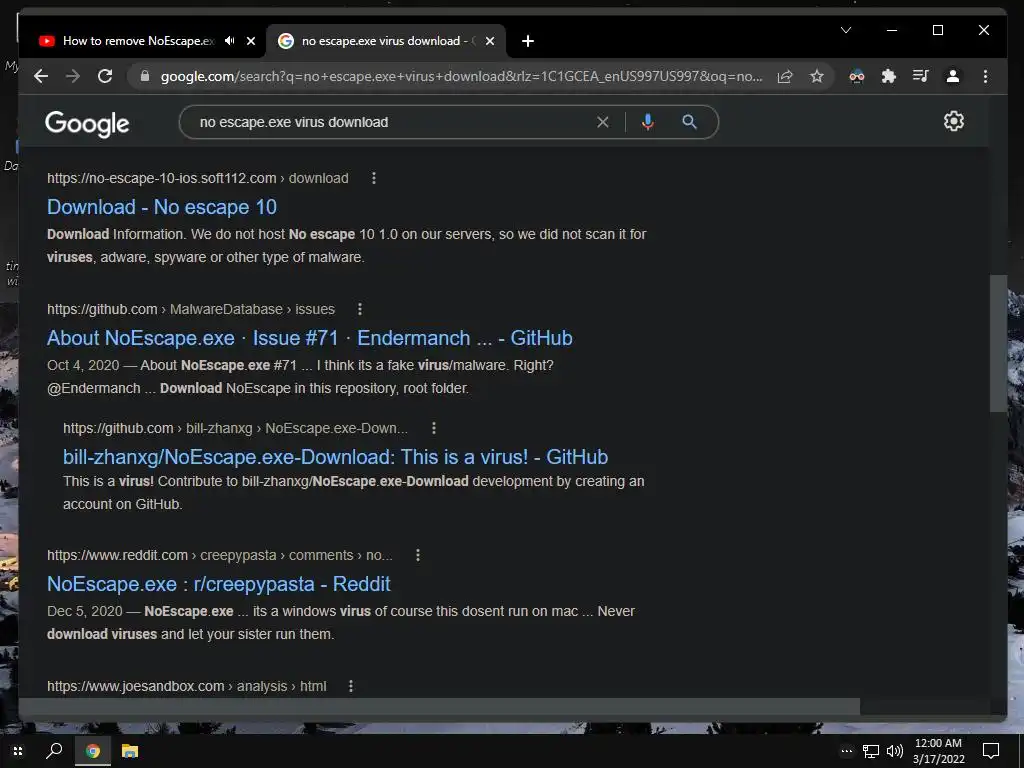The image size is (1024, 768).
Task: Open bill-zhanxg NoEscape.exe-Download GitHub result
Action: (336, 456)
